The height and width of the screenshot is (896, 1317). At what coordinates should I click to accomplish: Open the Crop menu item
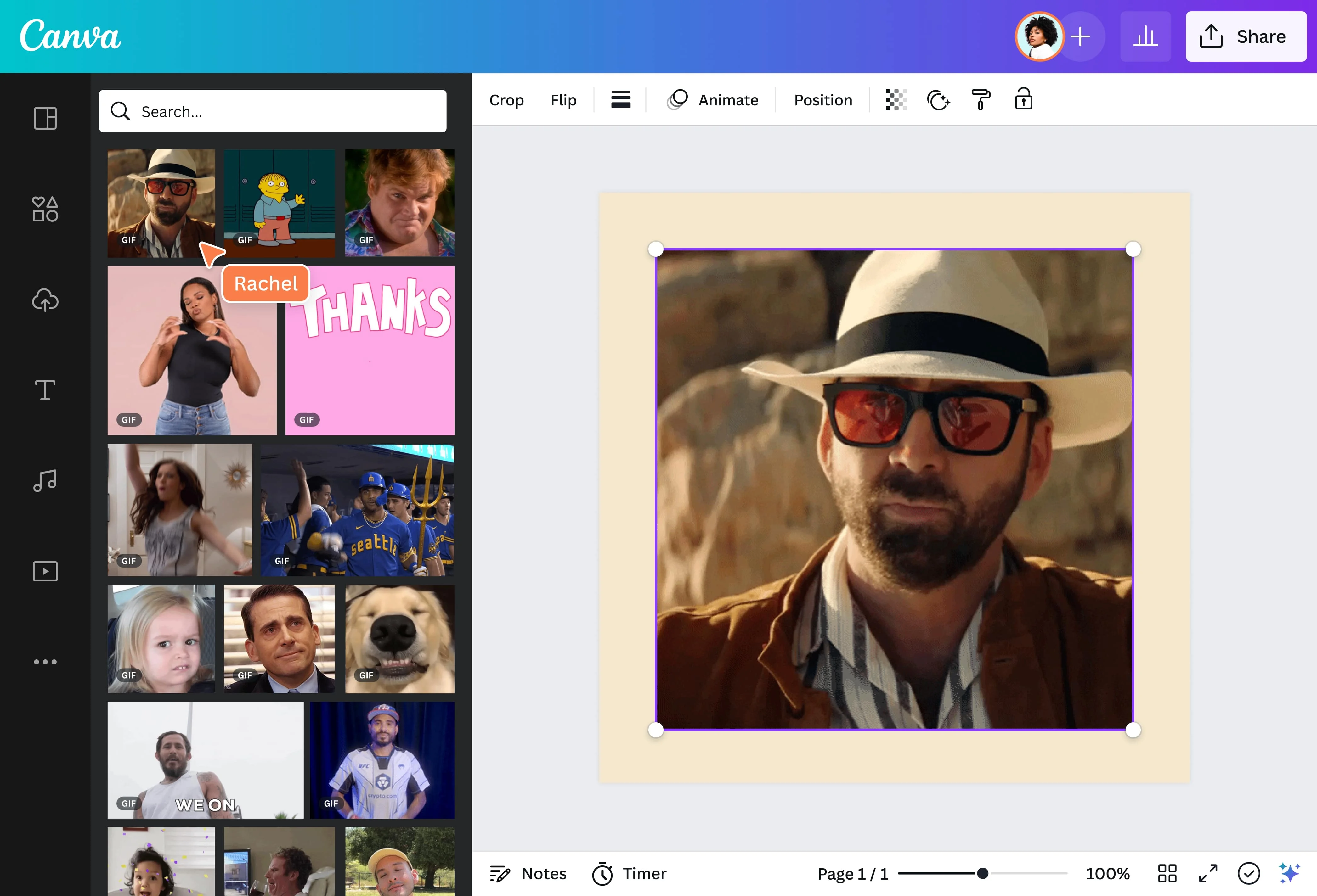(506, 100)
